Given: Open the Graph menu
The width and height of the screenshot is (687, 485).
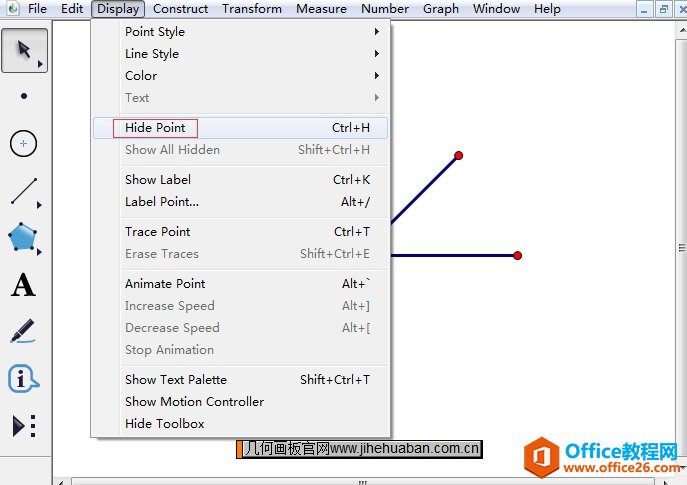Looking at the screenshot, I should [x=441, y=8].
